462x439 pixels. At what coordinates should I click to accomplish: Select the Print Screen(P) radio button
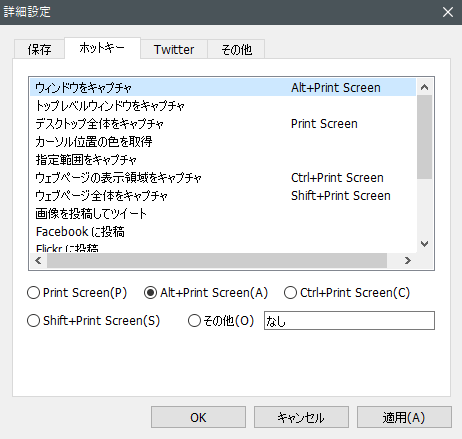click(77, 293)
